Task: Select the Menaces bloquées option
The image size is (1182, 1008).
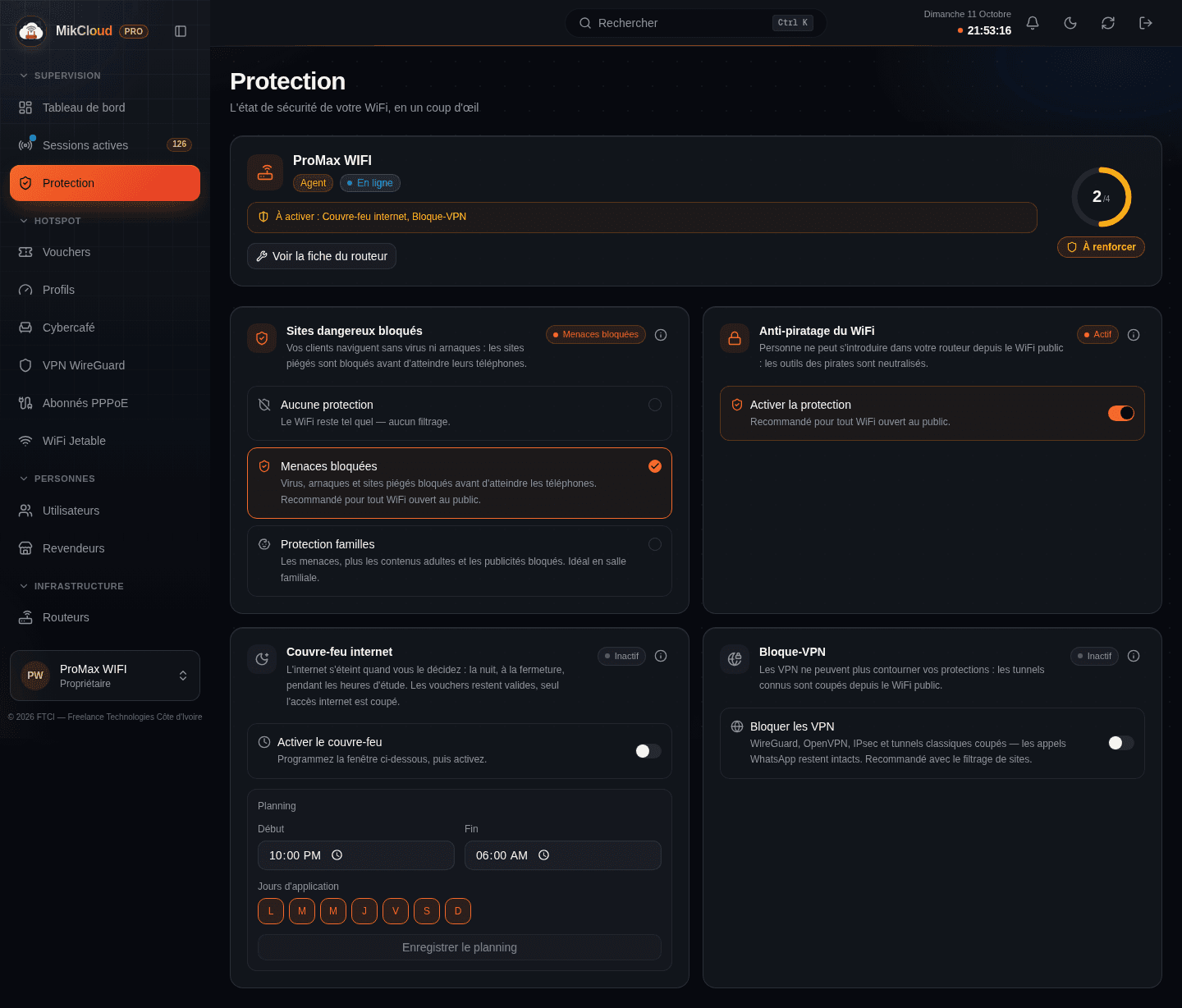Action: coord(460,483)
